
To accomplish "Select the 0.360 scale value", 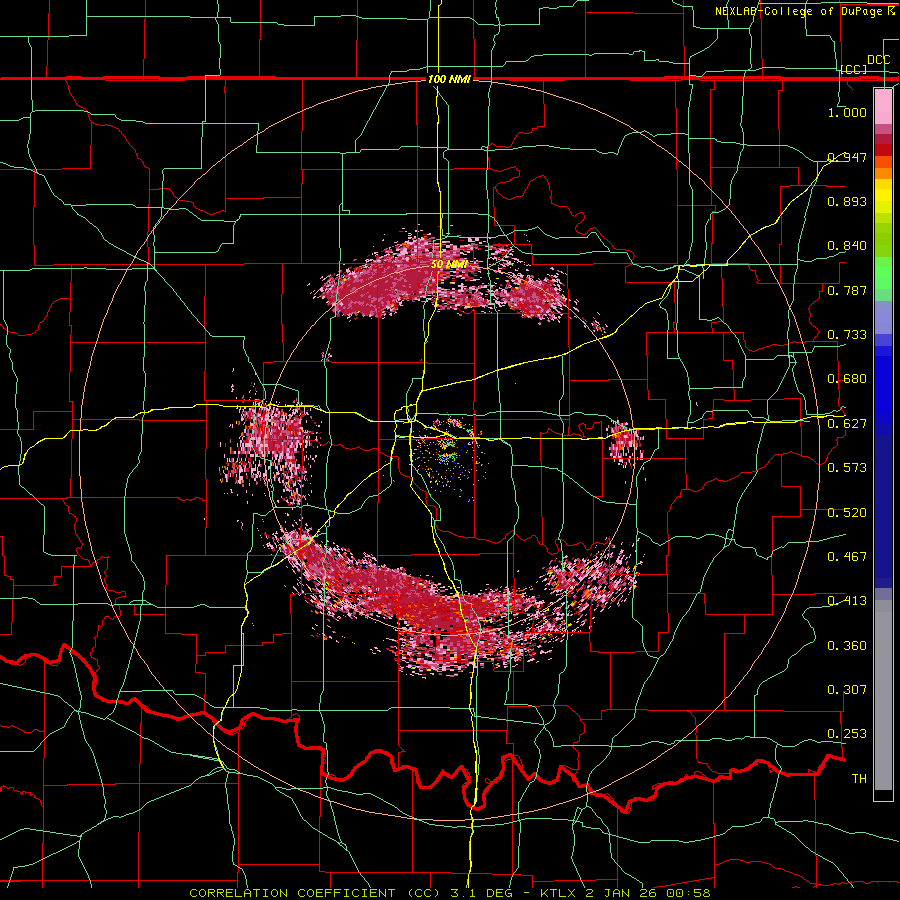I will [847, 646].
